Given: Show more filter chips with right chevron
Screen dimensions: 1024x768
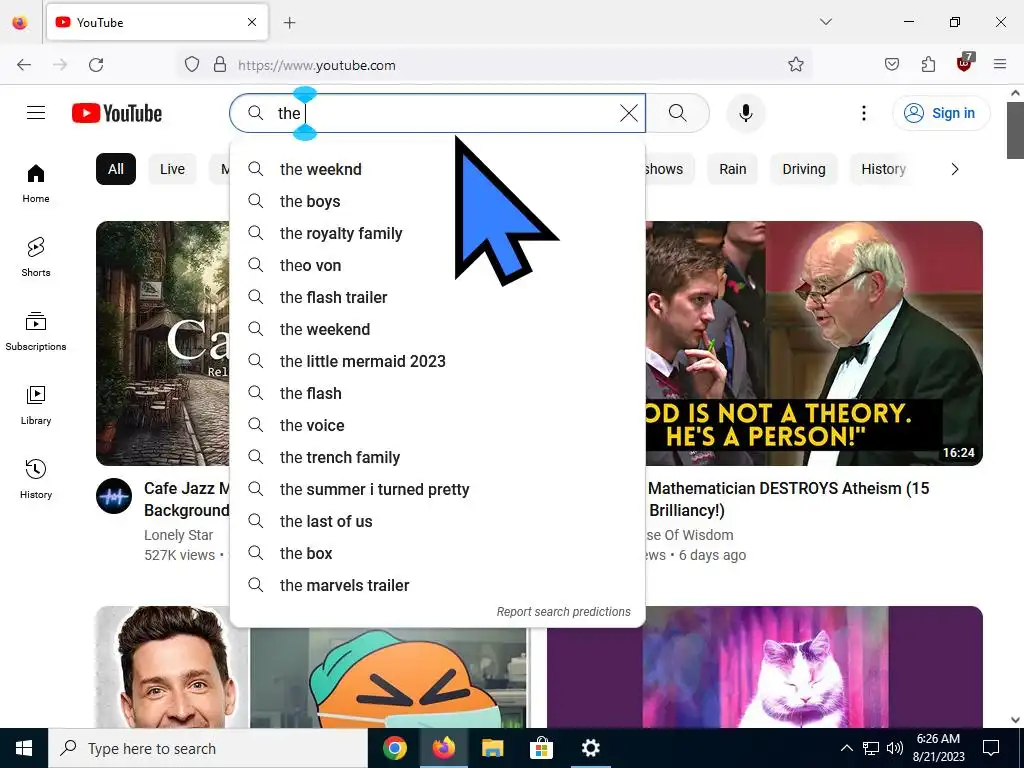Looking at the screenshot, I should pyautogui.click(x=955, y=169).
